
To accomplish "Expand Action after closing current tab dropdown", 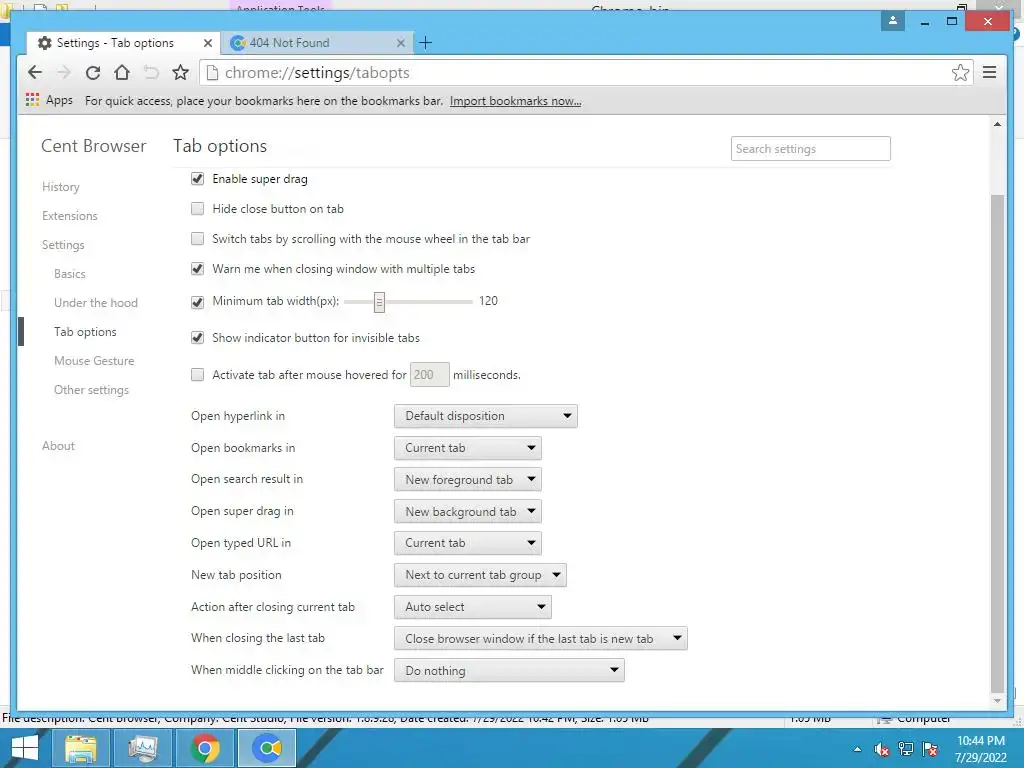I will click(x=473, y=607).
